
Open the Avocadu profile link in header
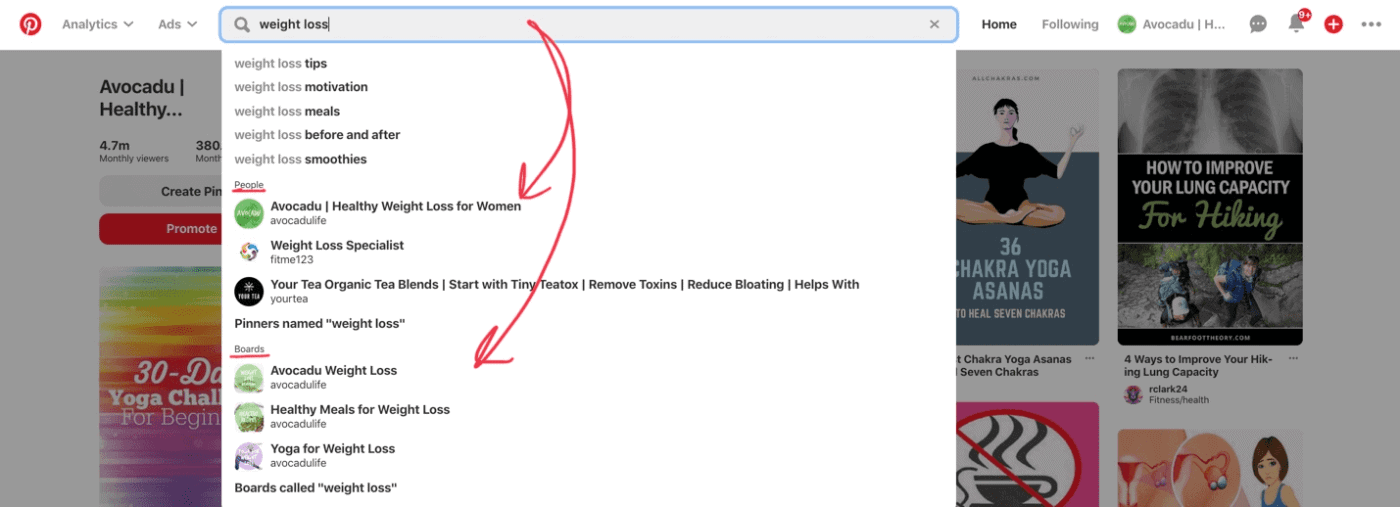(1172, 24)
